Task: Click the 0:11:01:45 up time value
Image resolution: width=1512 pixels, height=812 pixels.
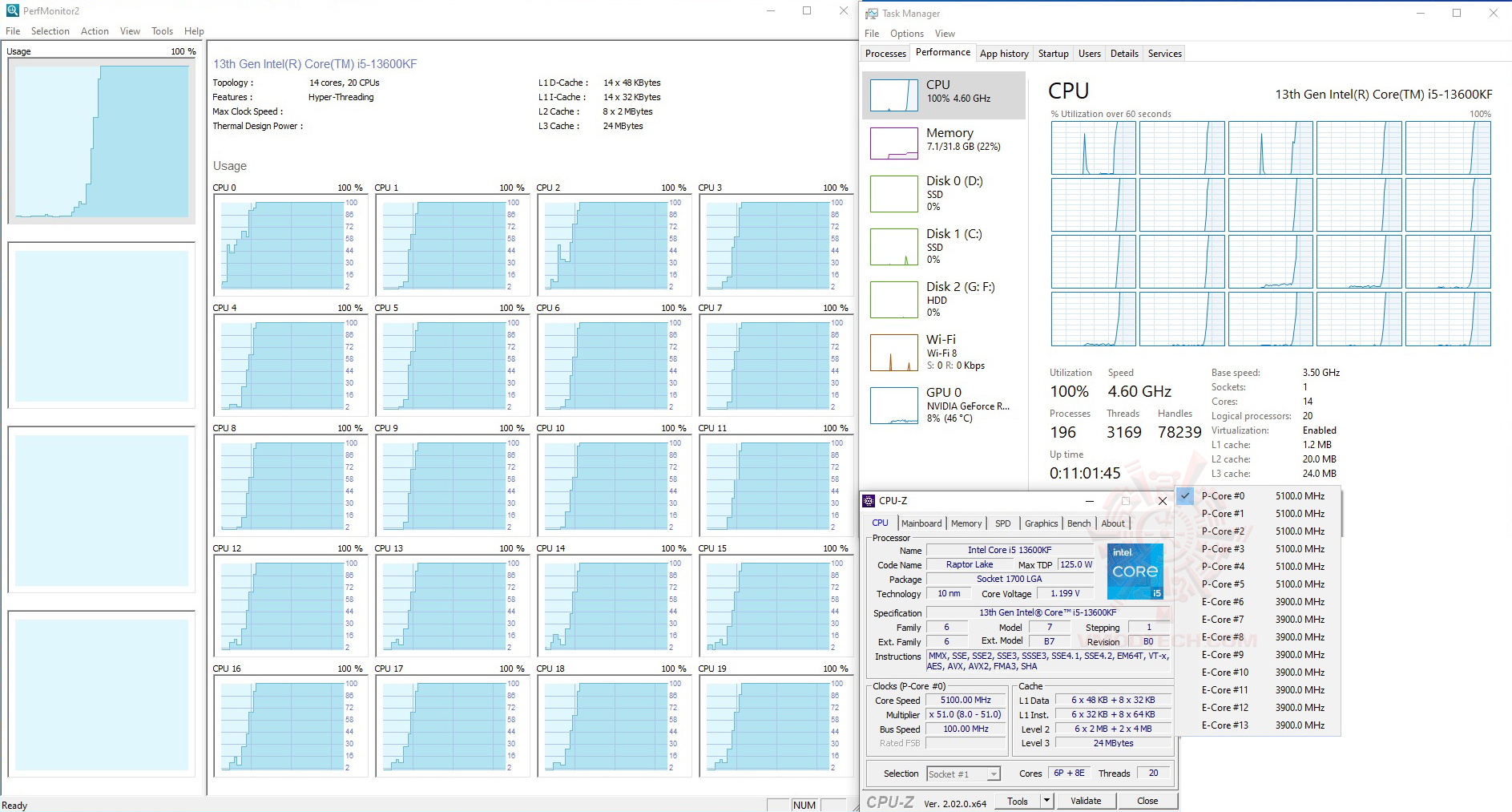Action: pyautogui.click(x=1085, y=473)
